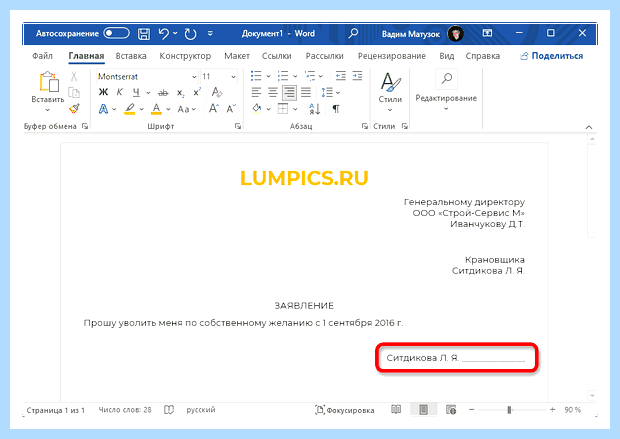This screenshot has height=439, width=620.
Task: Click the Line Spacing icon
Action: (327, 93)
